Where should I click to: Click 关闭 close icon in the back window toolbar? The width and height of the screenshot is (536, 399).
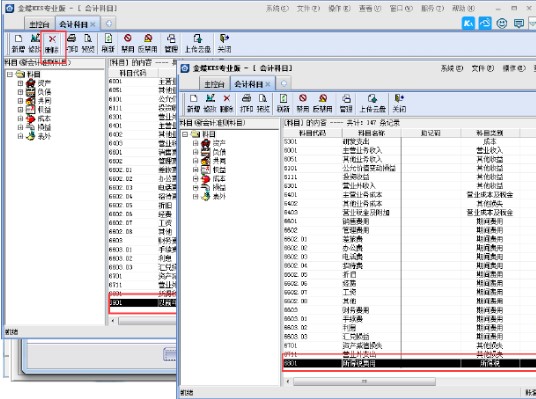[224, 44]
